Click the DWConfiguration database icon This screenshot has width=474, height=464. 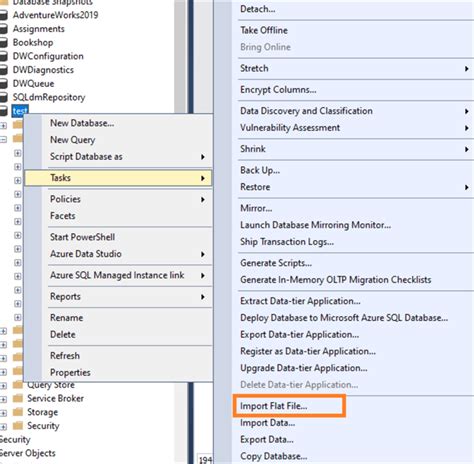point(3,56)
